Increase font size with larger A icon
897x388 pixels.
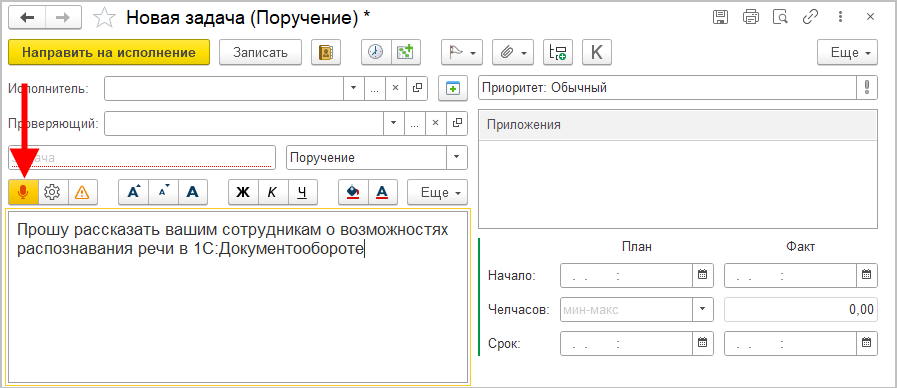coord(133,193)
